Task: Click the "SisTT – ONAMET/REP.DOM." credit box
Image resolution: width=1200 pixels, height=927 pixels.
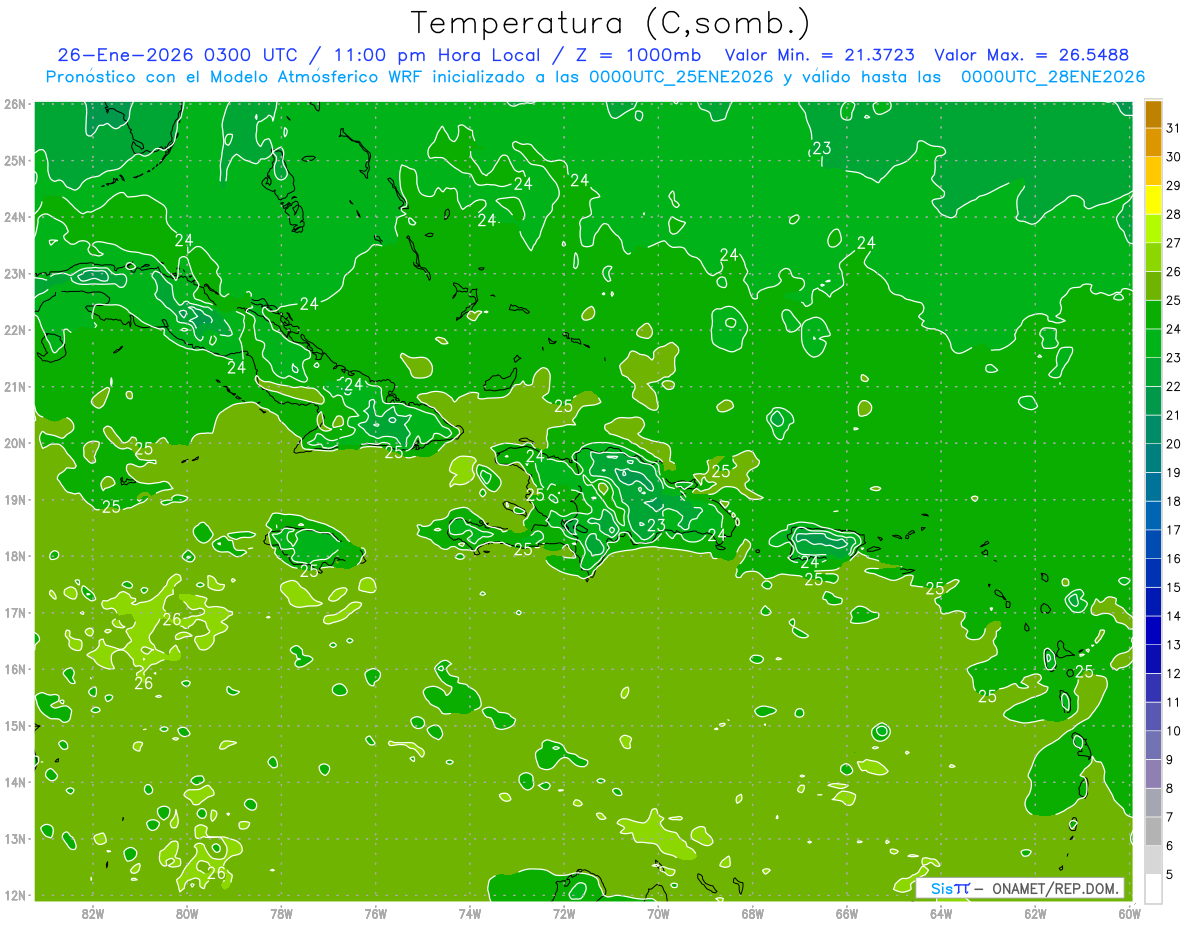Action: coord(1019,888)
